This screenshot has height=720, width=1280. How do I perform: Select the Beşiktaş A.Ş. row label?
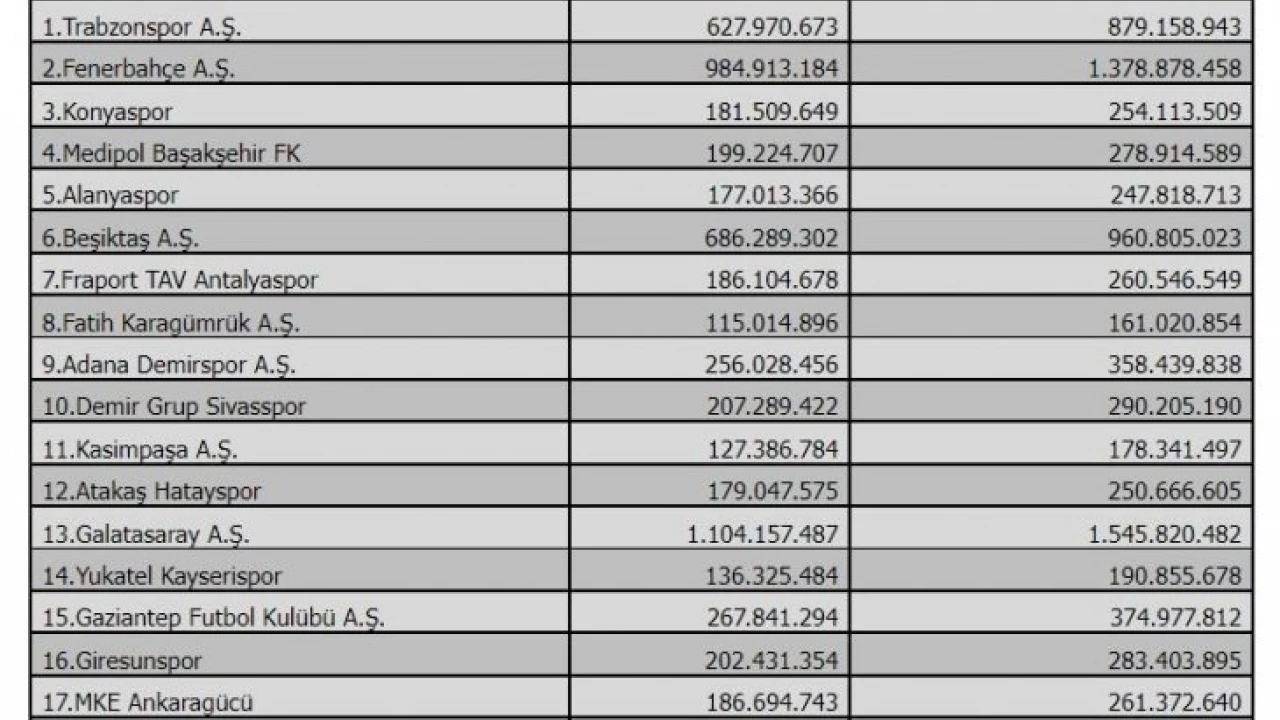[x=121, y=238]
